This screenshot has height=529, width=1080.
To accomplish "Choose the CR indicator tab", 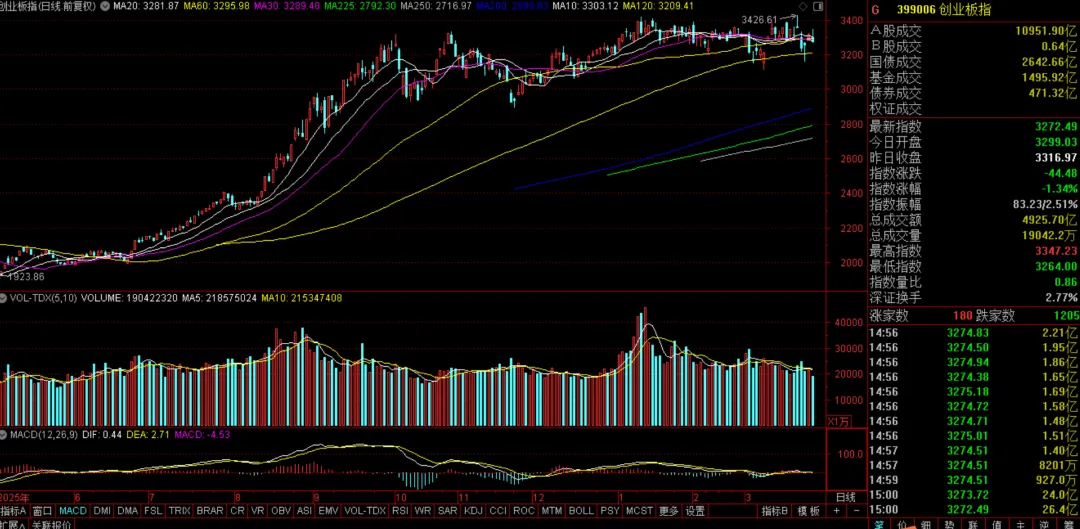I will (237, 510).
